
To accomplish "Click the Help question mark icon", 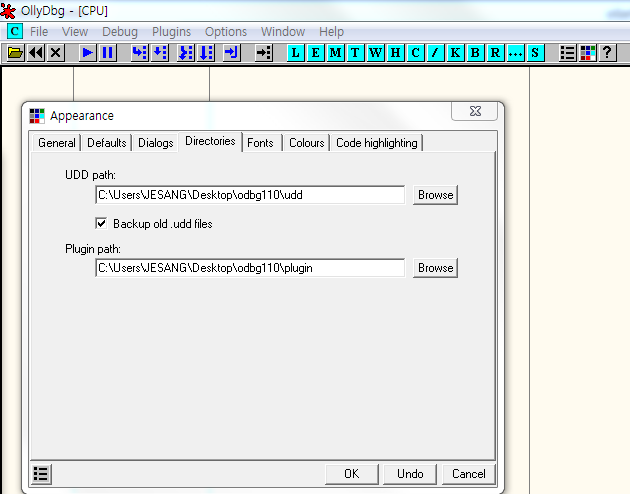I will [607, 53].
